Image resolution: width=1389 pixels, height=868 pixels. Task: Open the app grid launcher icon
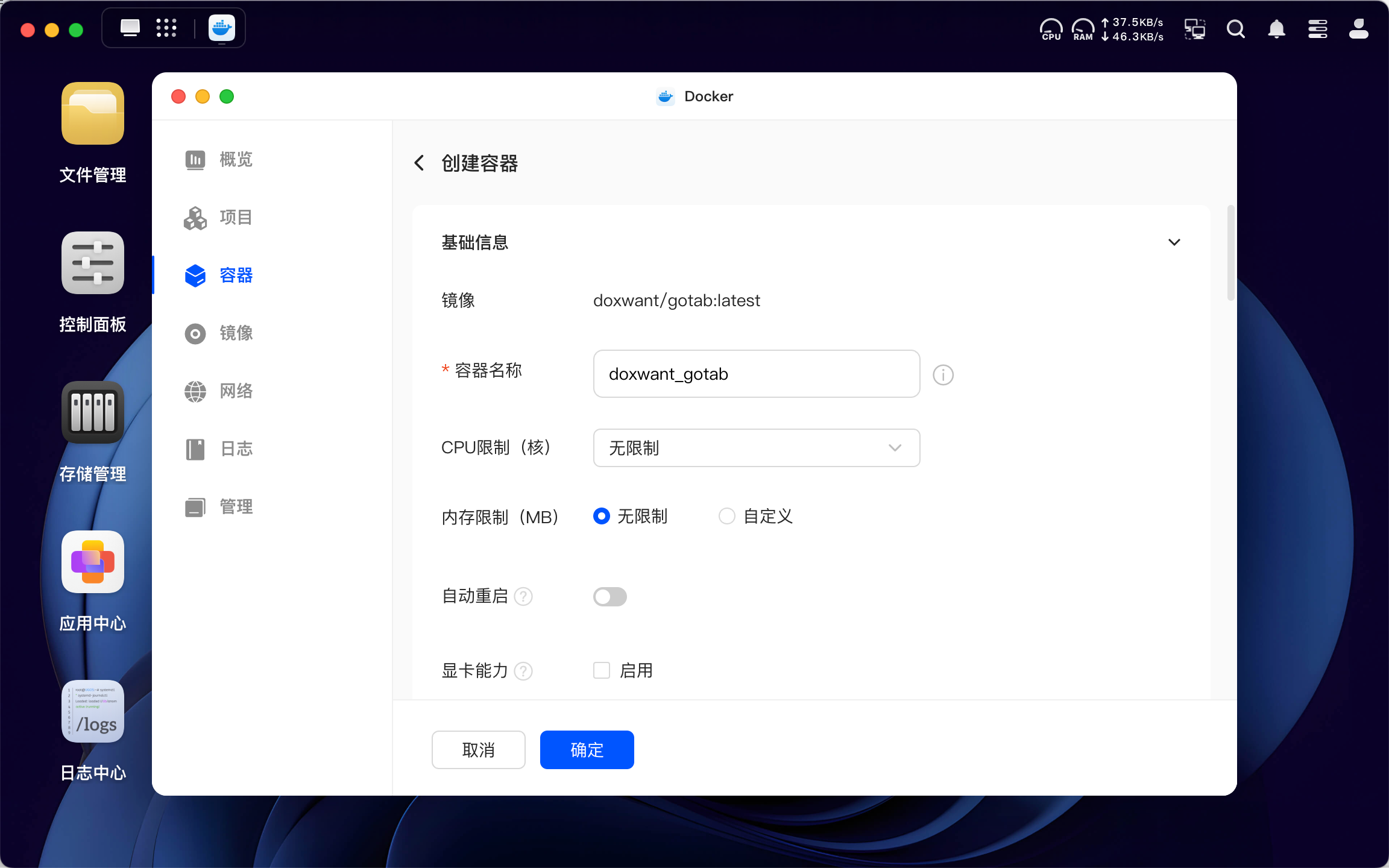click(x=166, y=28)
